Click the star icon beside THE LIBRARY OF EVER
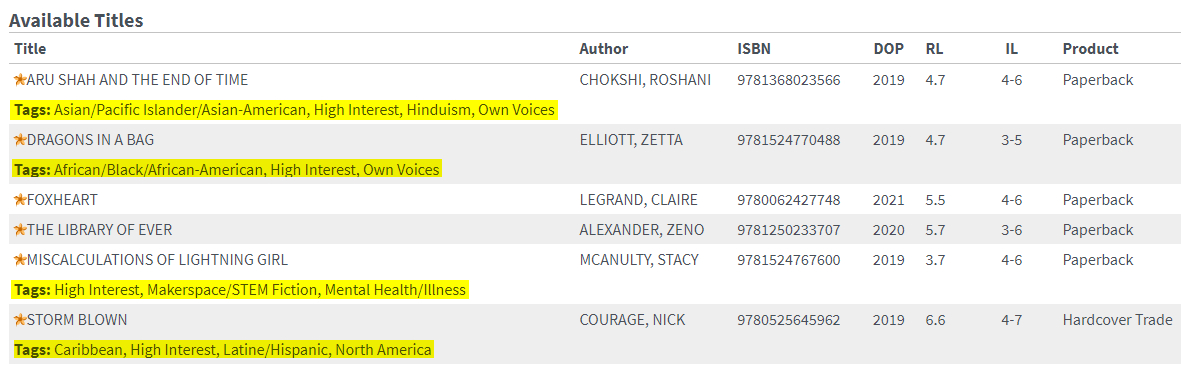Viewport: 1181px width, 365px height. pyautogui.click(x=20, y=230)
